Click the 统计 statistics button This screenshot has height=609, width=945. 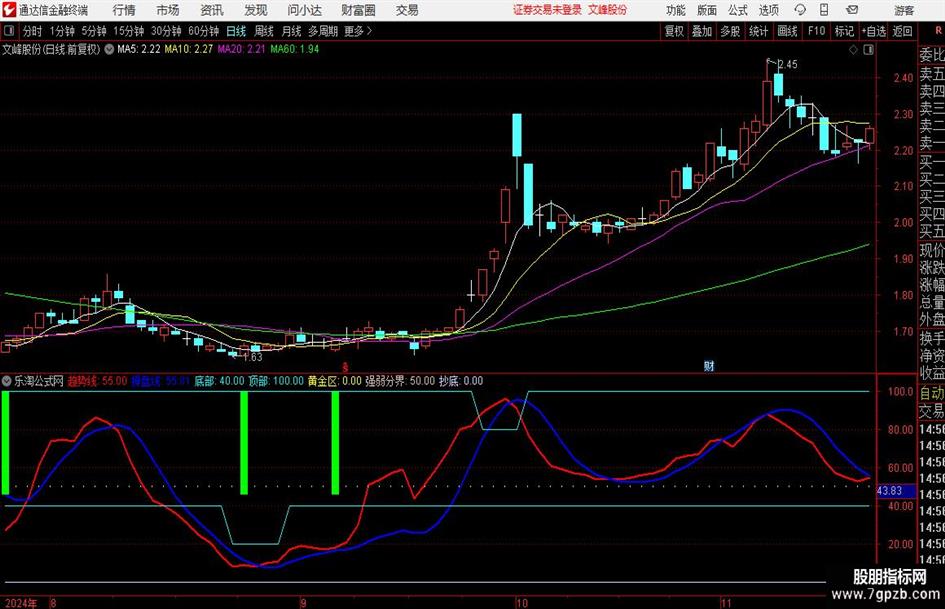click(758, 31)
